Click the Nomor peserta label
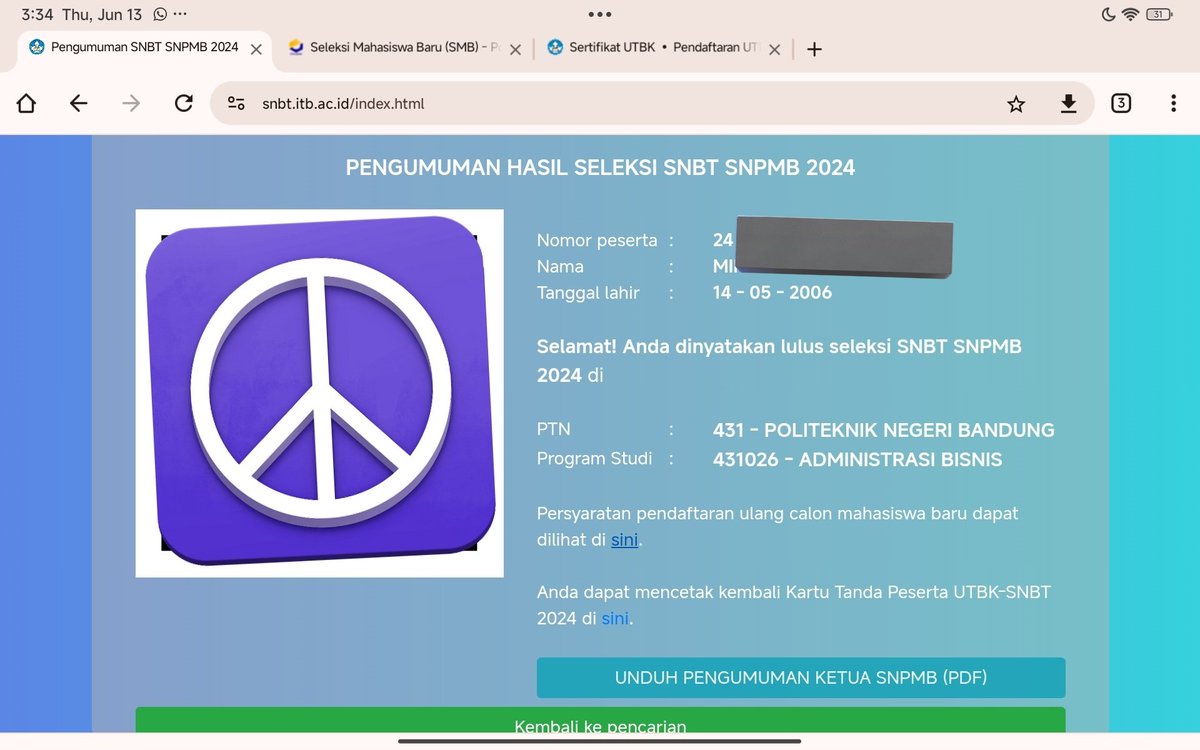 597,240
